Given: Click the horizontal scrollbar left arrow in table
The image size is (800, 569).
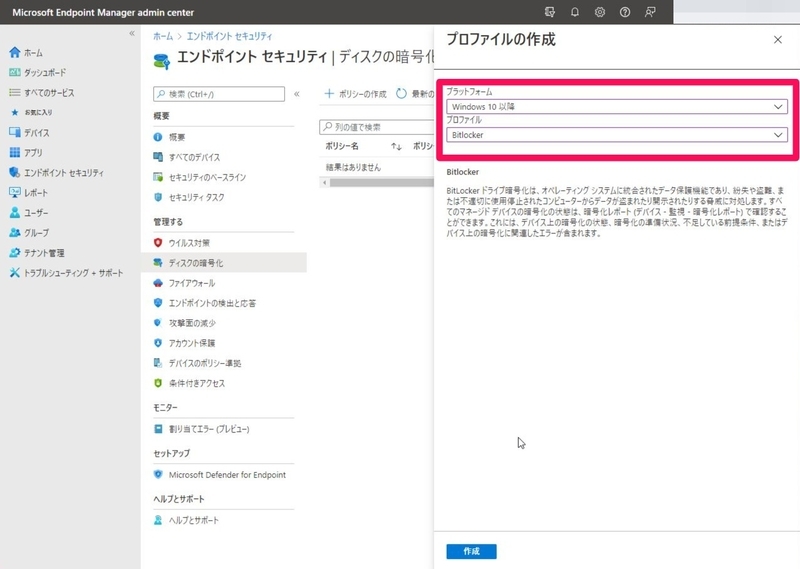Looking at the screenshot, I should point(324,182).
